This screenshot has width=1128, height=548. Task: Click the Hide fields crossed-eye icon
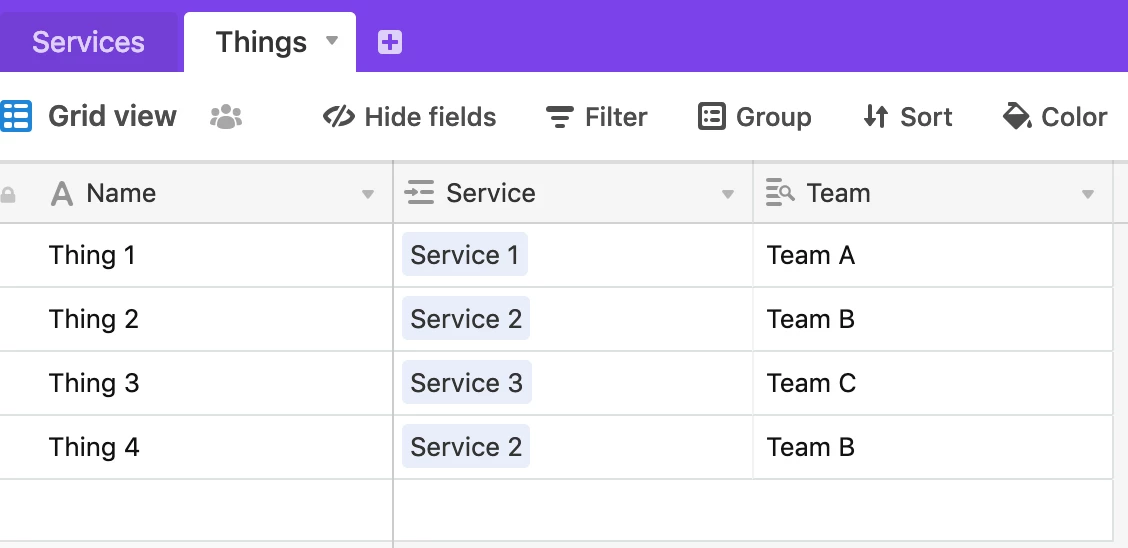(x=339, y=116)
